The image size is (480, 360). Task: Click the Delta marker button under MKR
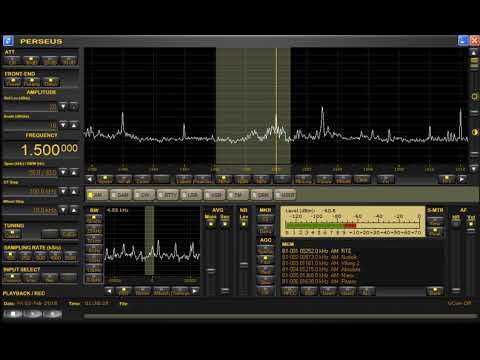(x=265, y=230)
